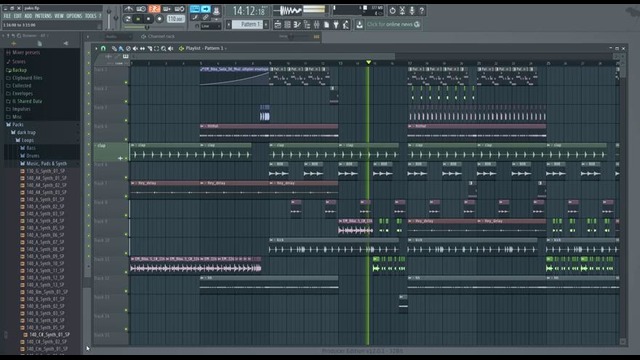Open the Line snap dropdown
This screenshot has height=360, width=640.
211,26
